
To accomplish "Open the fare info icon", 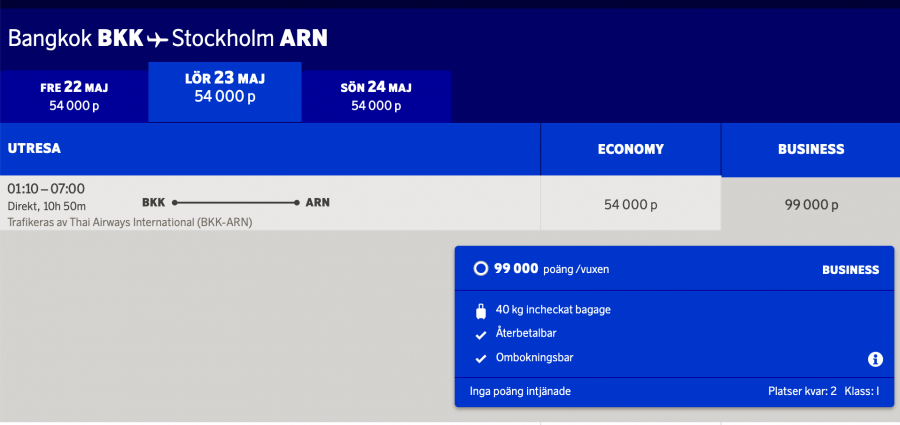I will click(875, 359).
